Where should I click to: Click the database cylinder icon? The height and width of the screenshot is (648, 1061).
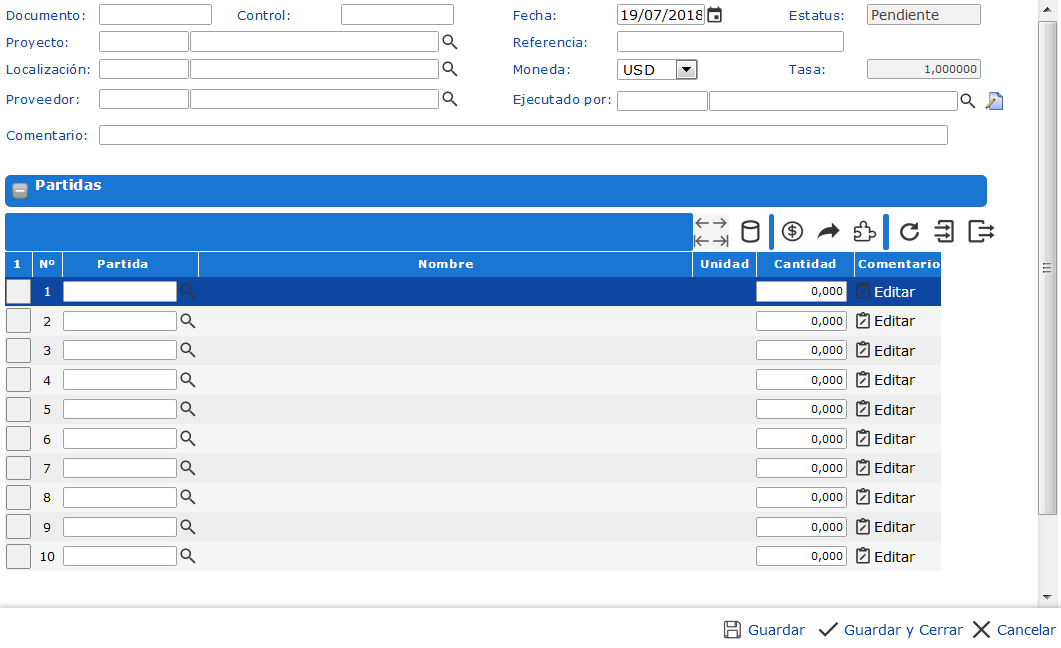[x=750, y=232]
